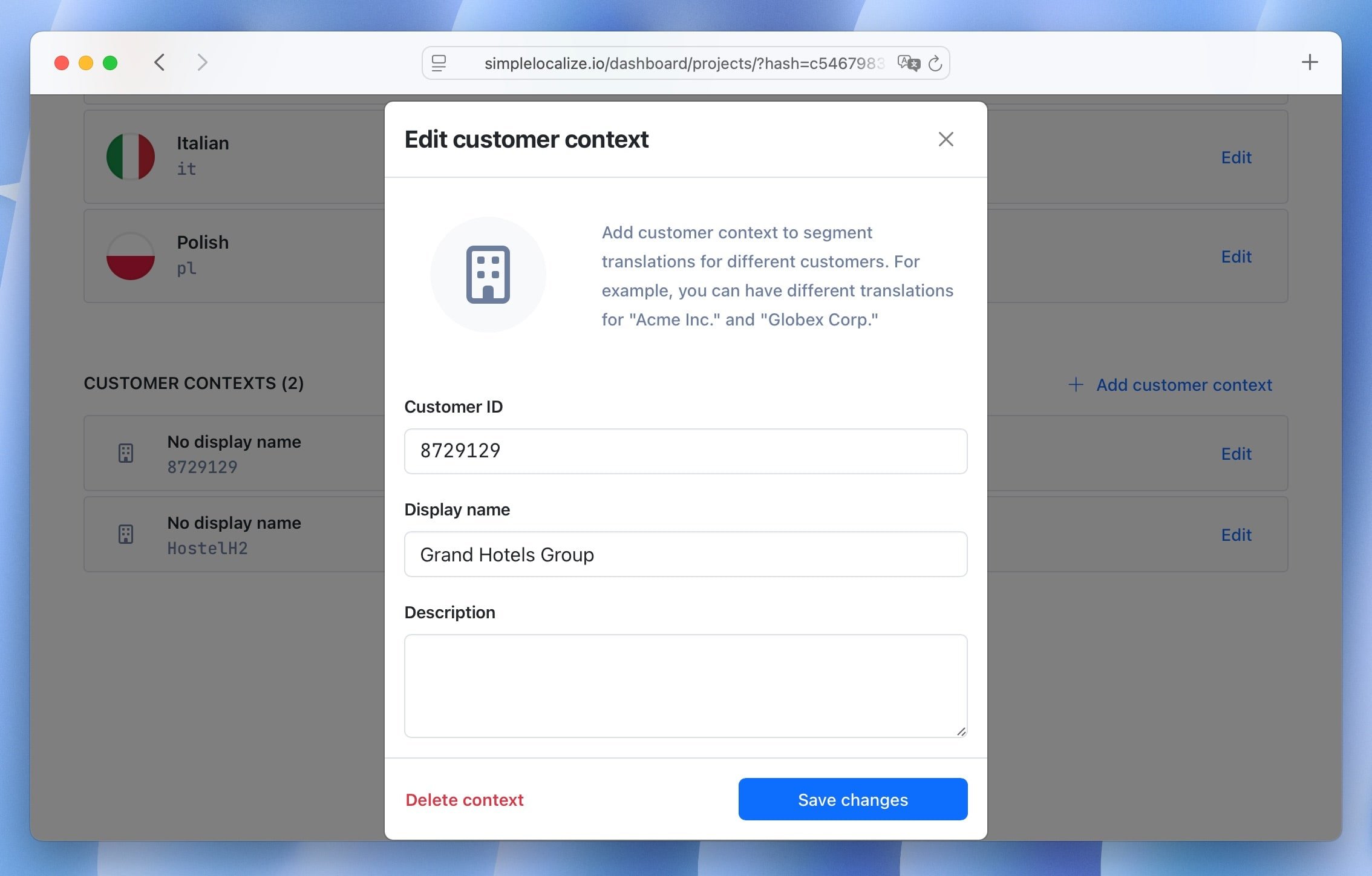The height and width of the screenshot is (876, 1372).
Task: Click the browser back arrow
Action: [x=159, y=62]
